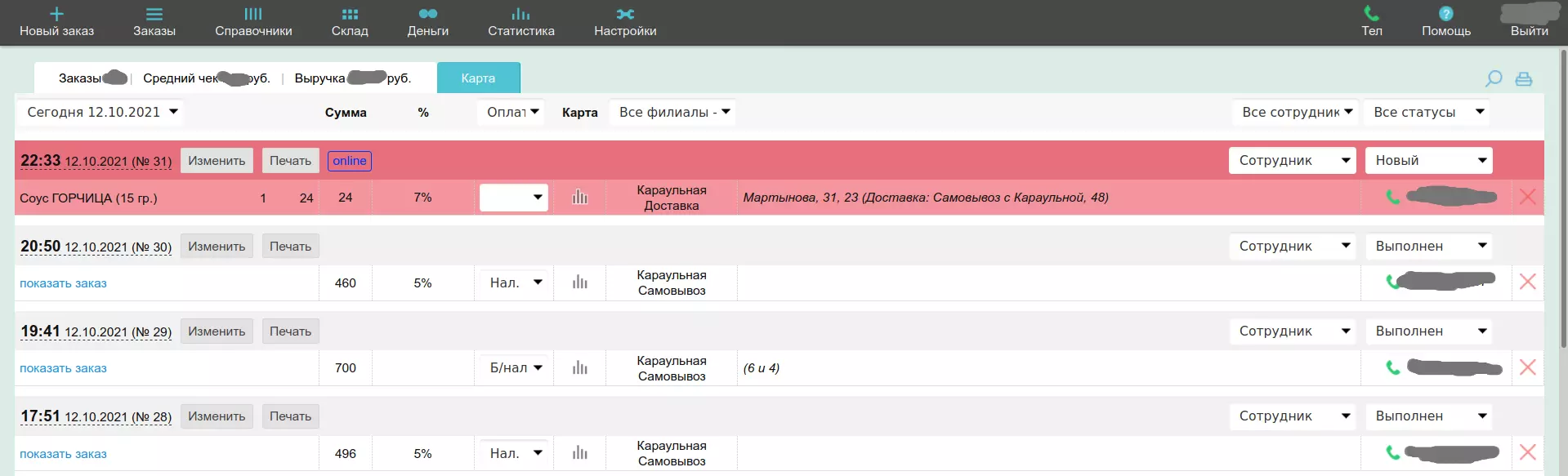Delete order № 29 with red X

(1527, 367)
